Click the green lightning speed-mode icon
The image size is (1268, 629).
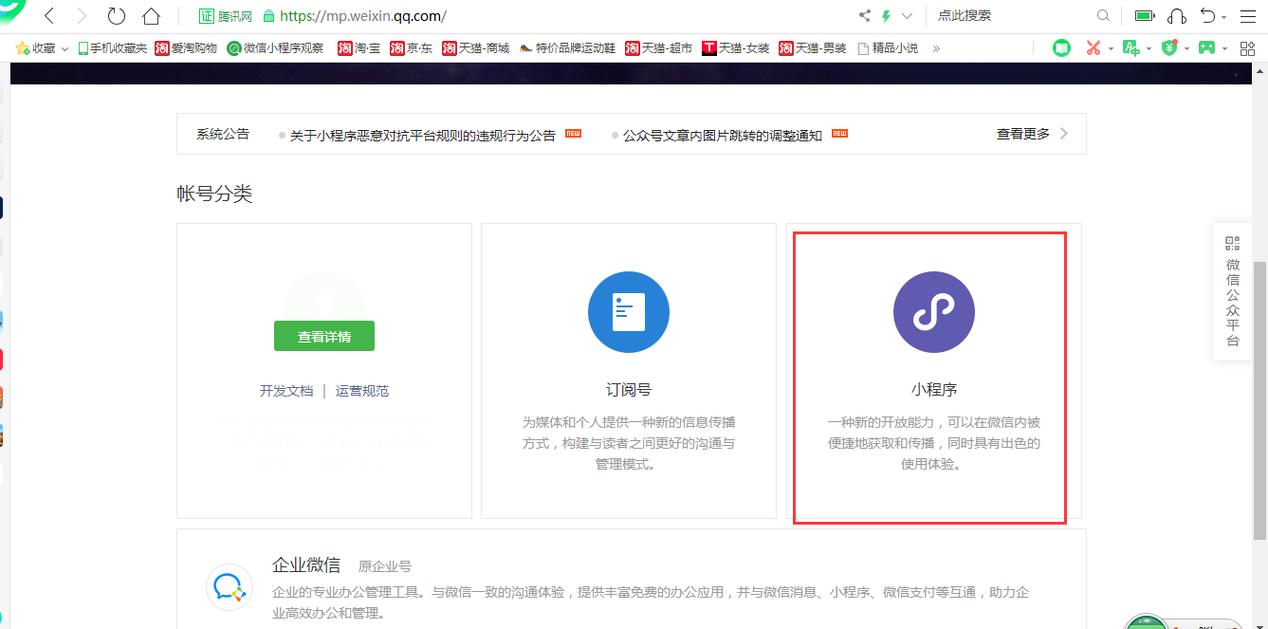click(x=886, y=16)
